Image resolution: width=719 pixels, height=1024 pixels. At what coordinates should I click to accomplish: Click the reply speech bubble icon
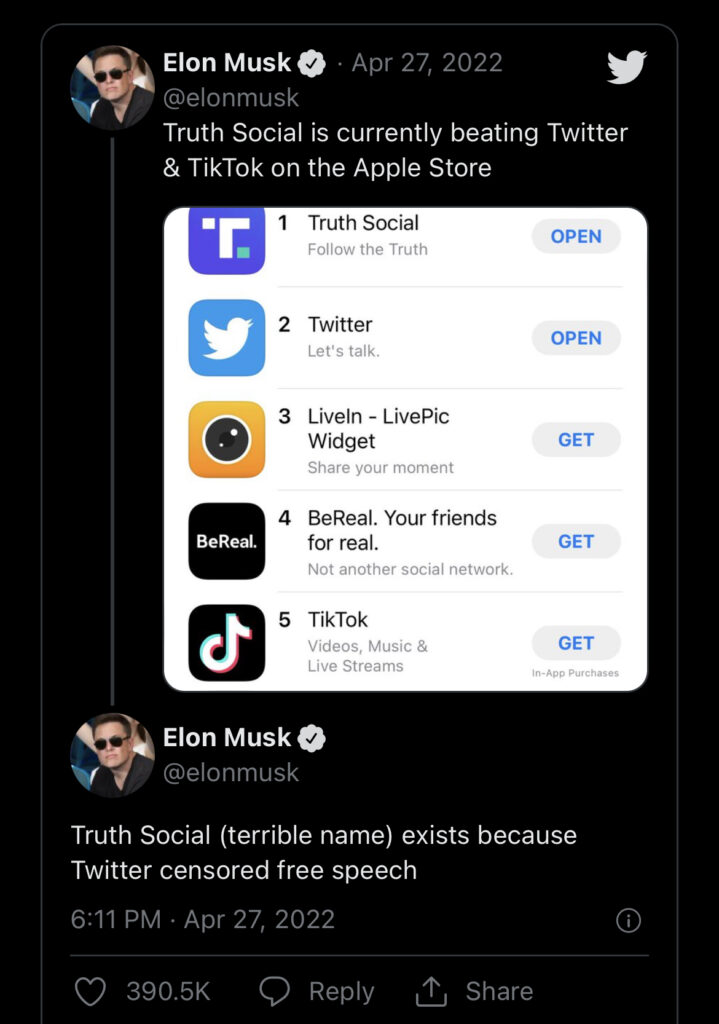click(x=274, y=991)
